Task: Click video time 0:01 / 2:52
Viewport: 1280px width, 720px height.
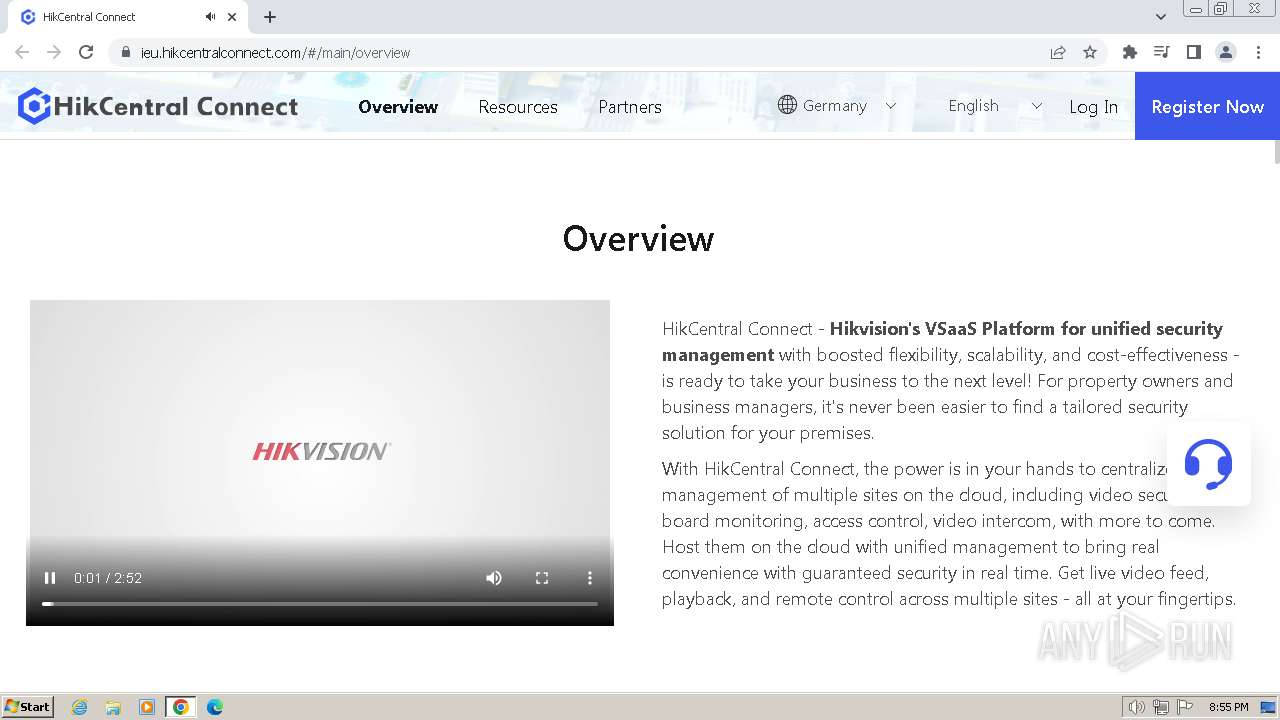Action: pos(108,578)
